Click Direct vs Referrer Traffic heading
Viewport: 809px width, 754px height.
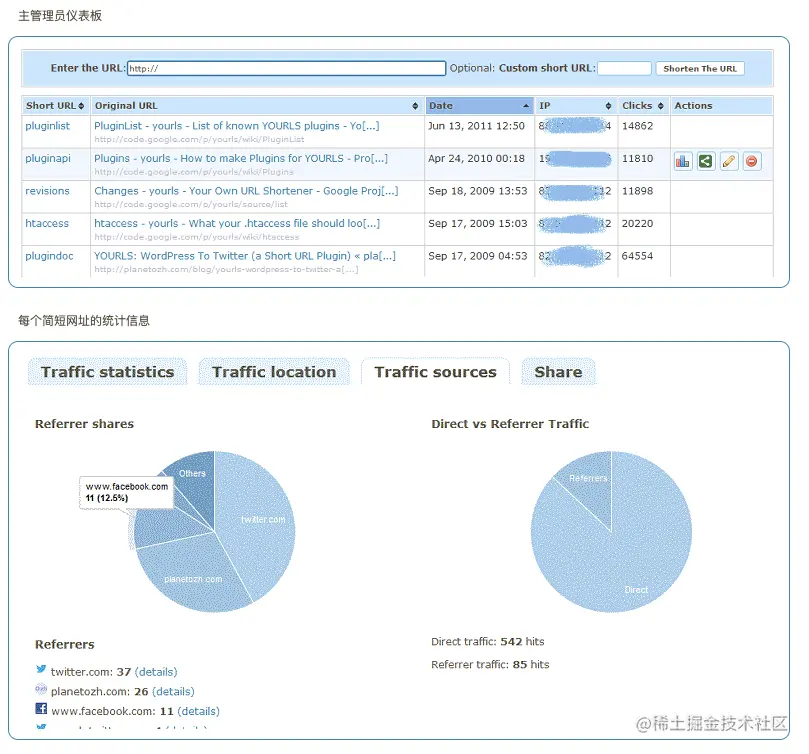click(510, 424)
